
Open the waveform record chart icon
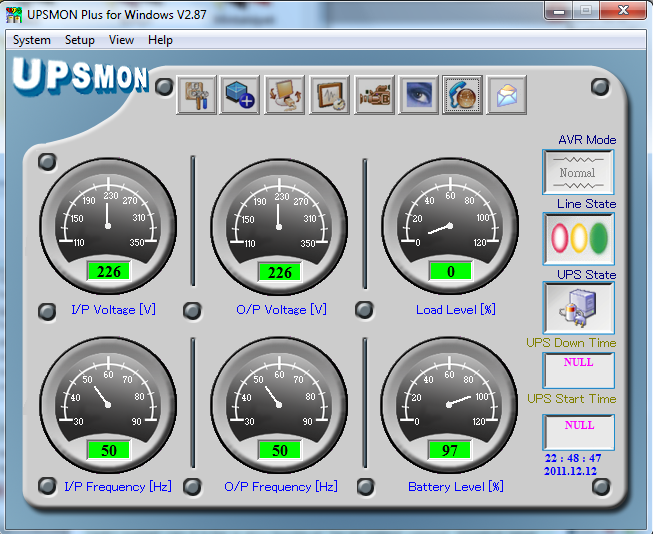pos(330,95)
